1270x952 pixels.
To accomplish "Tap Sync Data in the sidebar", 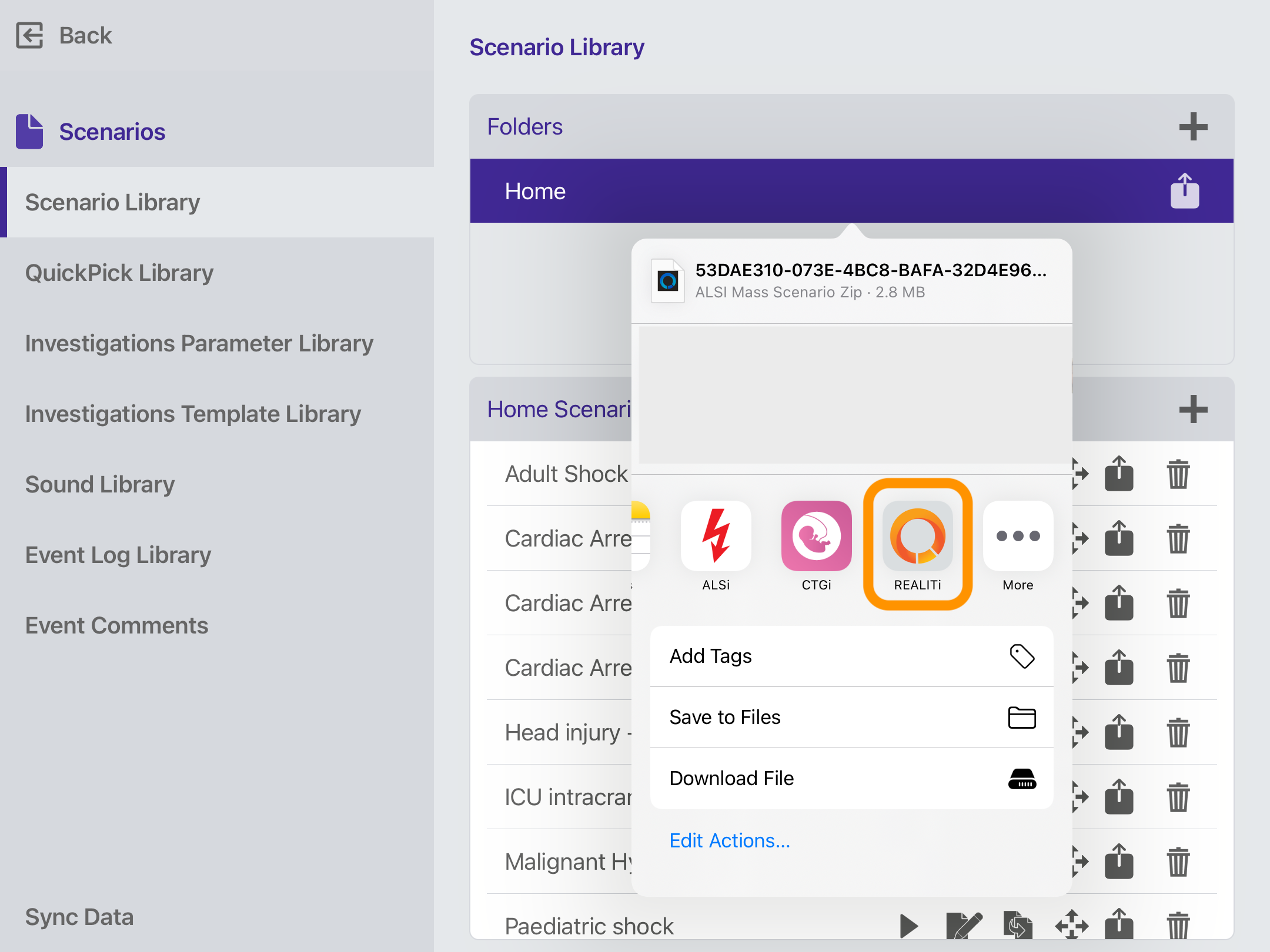I will [79, 917].
